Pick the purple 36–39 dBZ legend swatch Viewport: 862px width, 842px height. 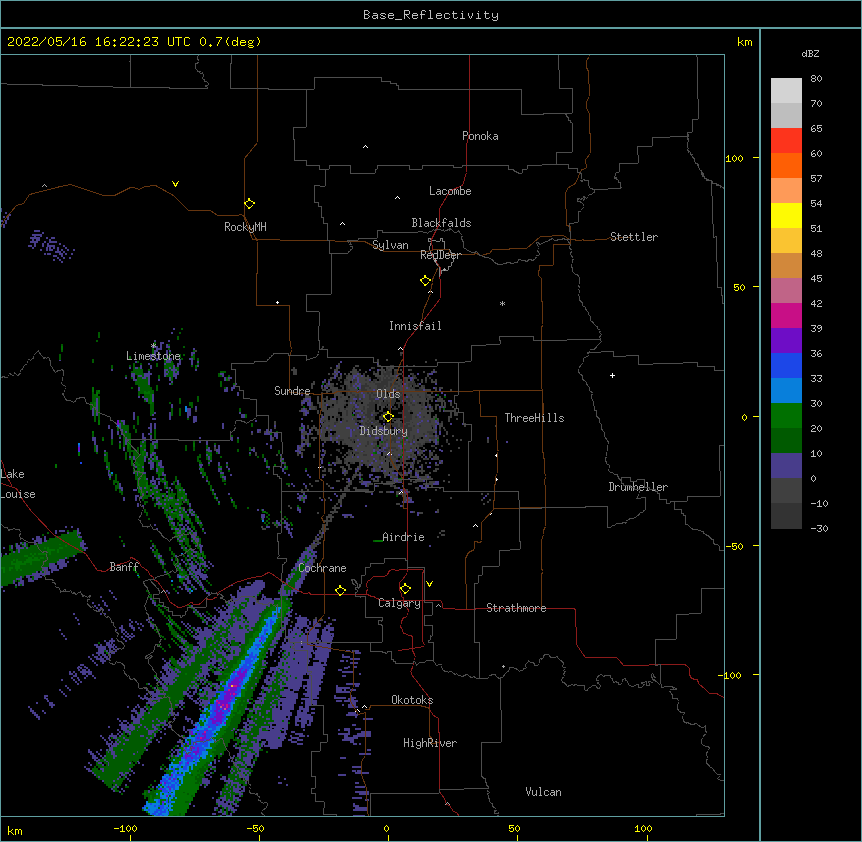(x=786, y=341)
